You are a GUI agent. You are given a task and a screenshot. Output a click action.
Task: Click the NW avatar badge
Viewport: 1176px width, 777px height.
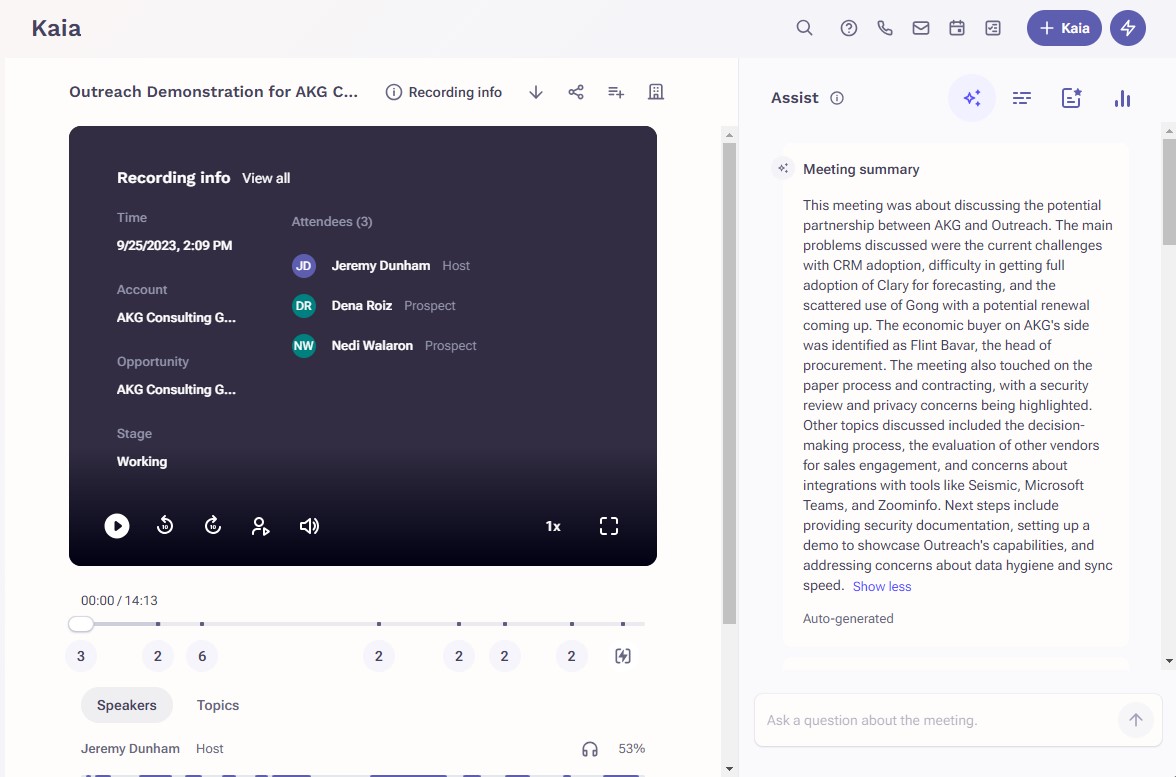[304, 346]
